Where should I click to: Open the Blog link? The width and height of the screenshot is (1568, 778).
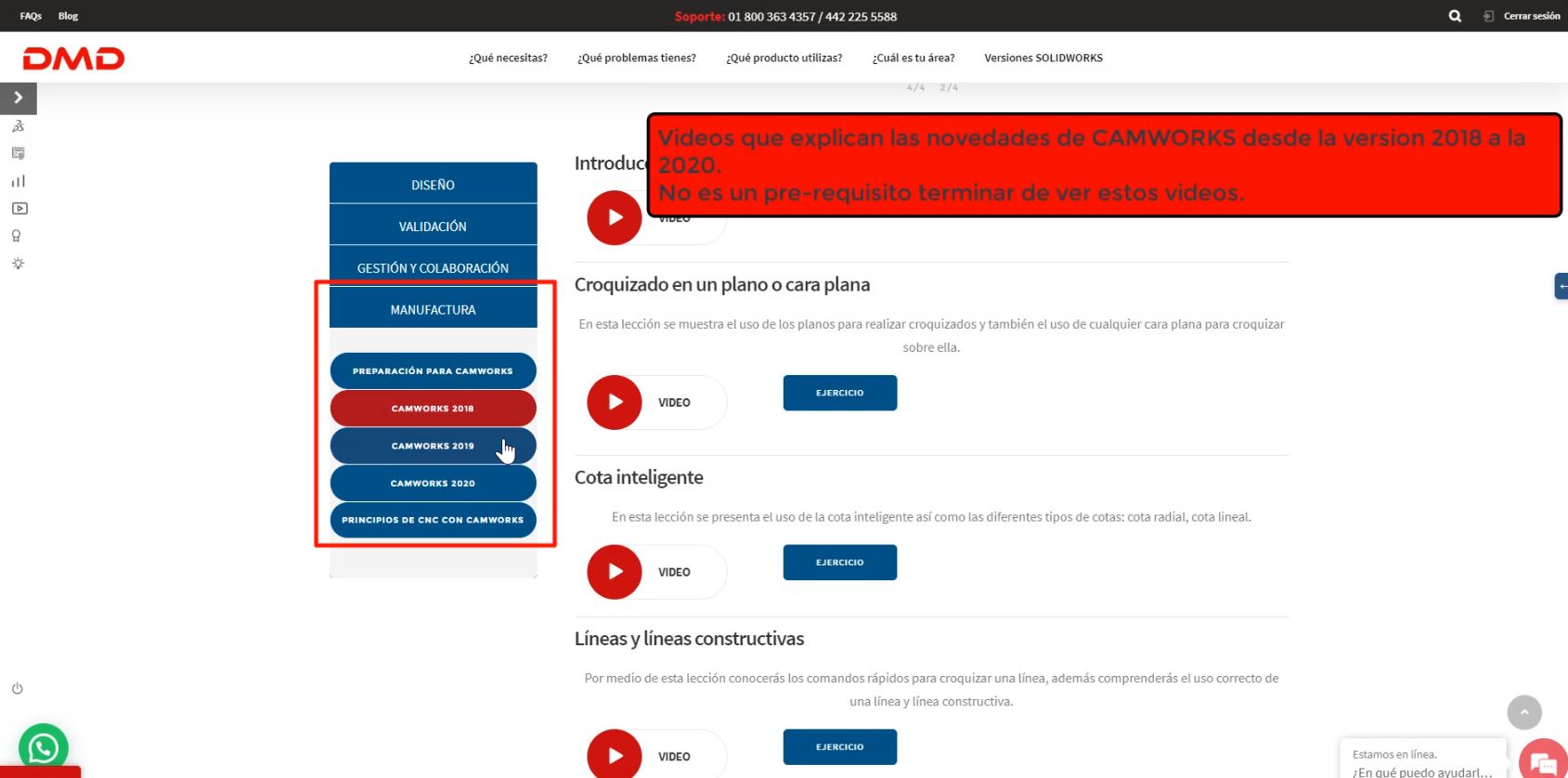tap(68, 16)
